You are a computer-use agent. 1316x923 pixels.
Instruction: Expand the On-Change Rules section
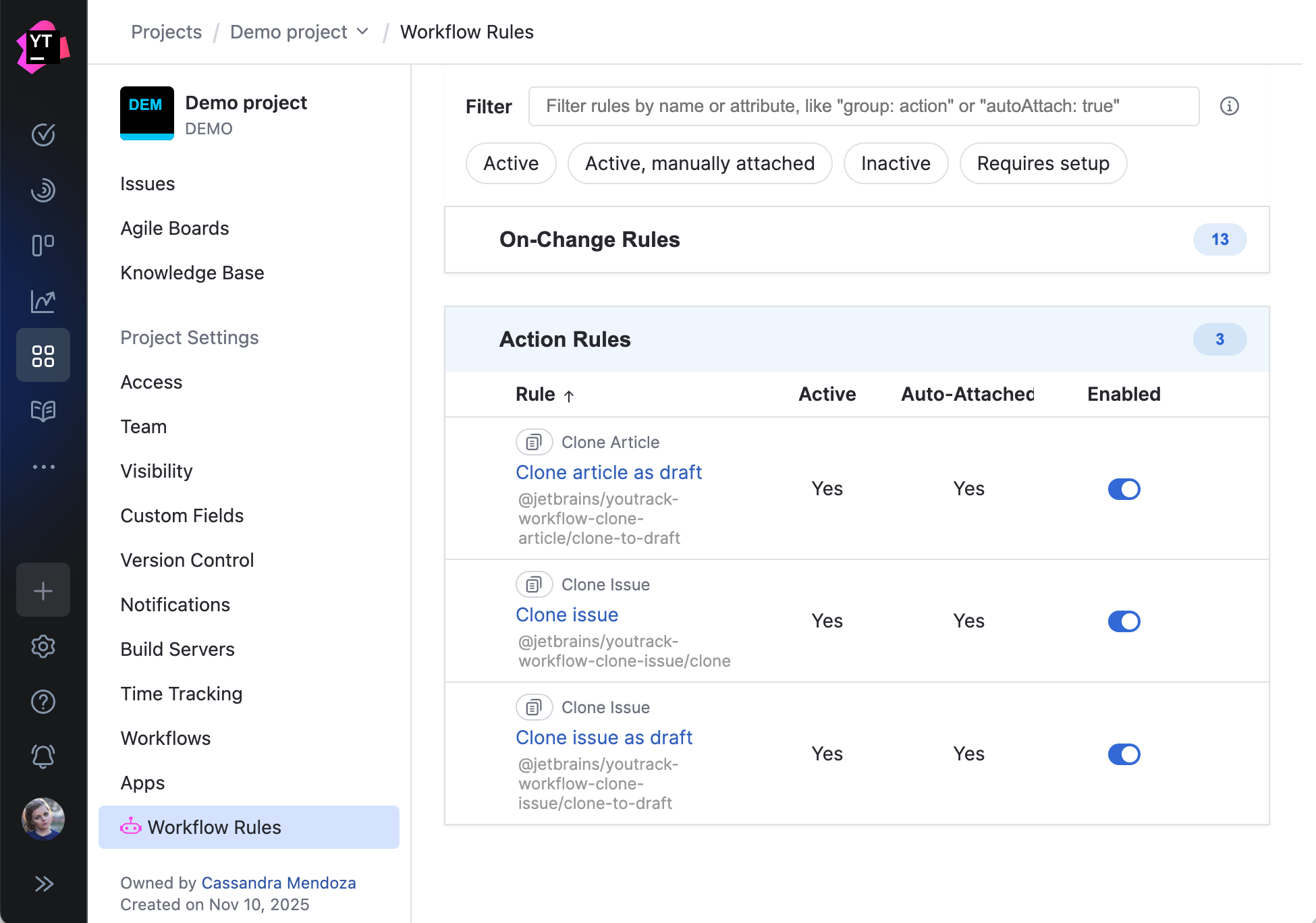(589, 240)
